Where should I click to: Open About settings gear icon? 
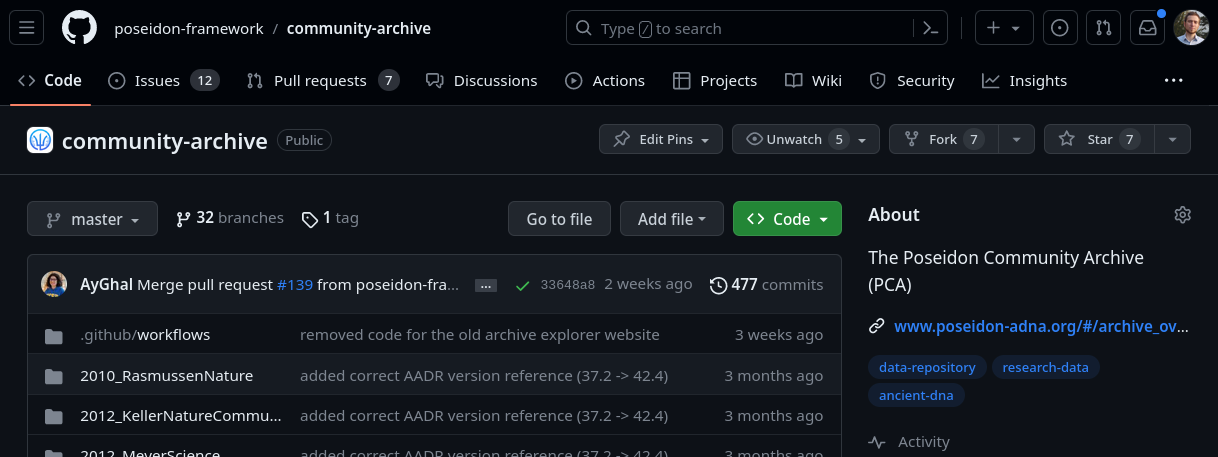coord(1183,215)
